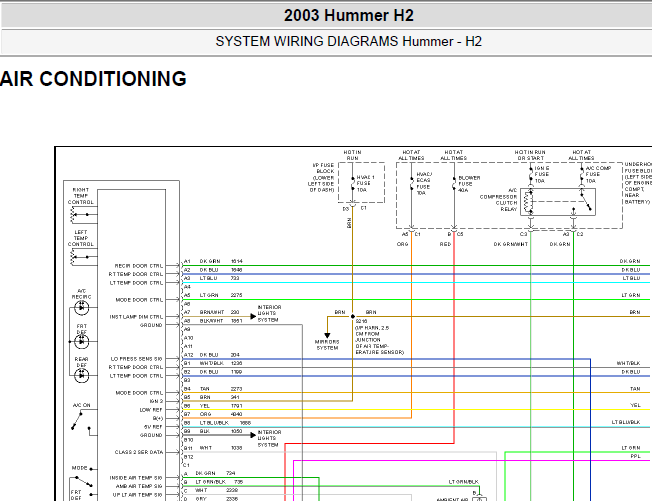This screenshot has width=652, height=501.
Task: Click the 'LEFT TEMP CONTROL' label
Action: click(81, 238)
